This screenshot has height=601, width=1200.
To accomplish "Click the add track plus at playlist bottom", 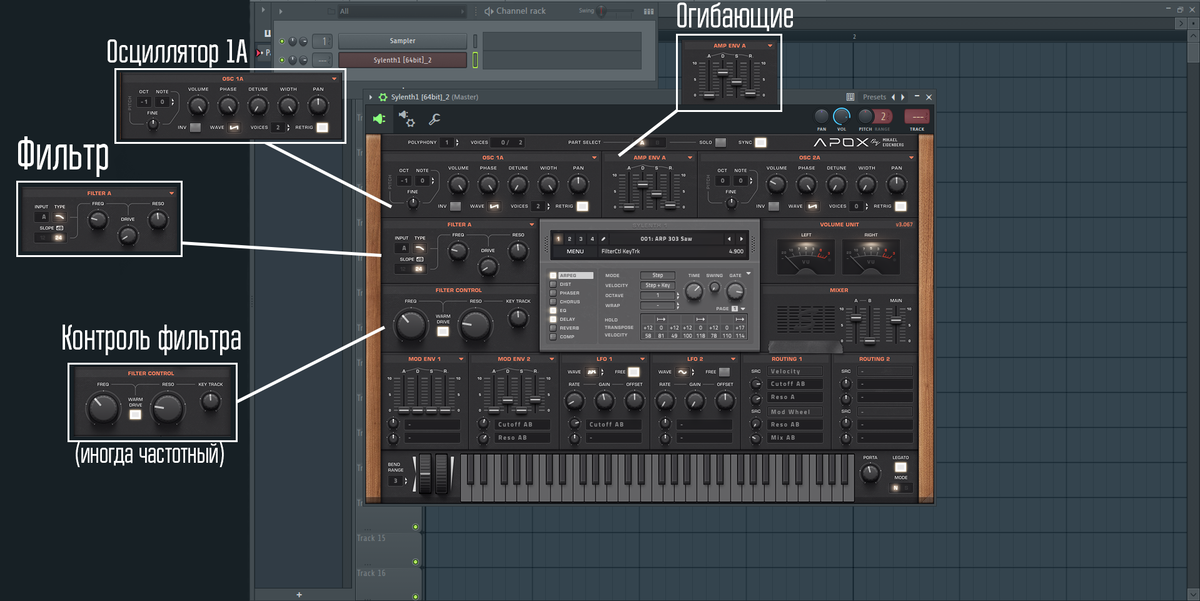I will pyautogui.click(x=298, y=594).
